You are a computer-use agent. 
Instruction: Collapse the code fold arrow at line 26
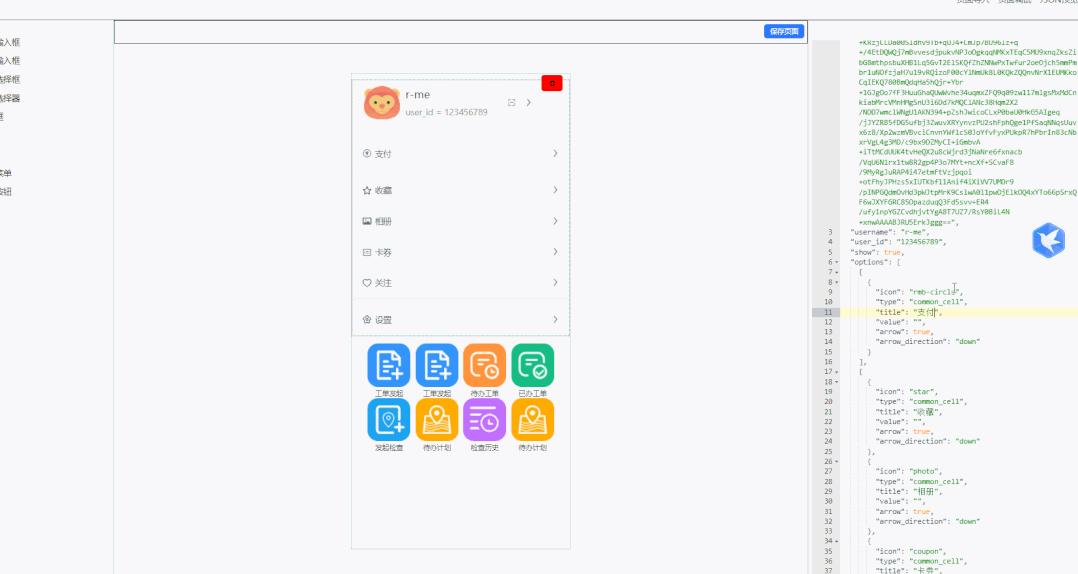(x=837, y=462)
